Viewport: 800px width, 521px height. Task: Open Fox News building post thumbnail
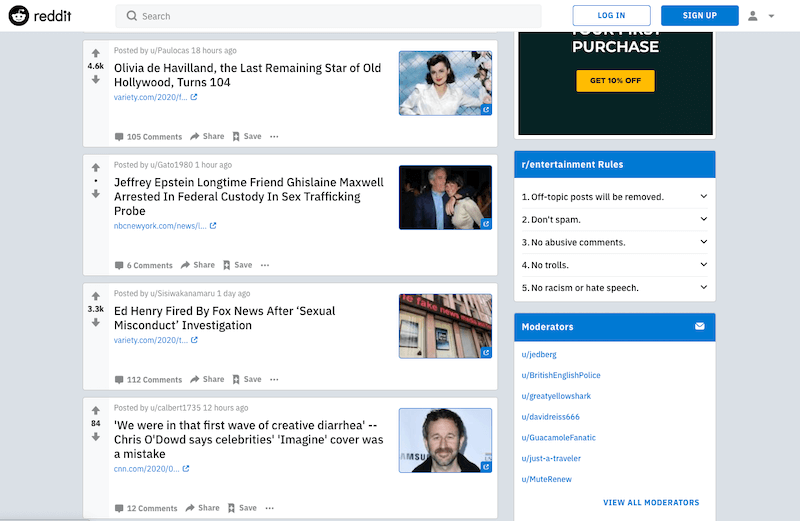point(445,326)
